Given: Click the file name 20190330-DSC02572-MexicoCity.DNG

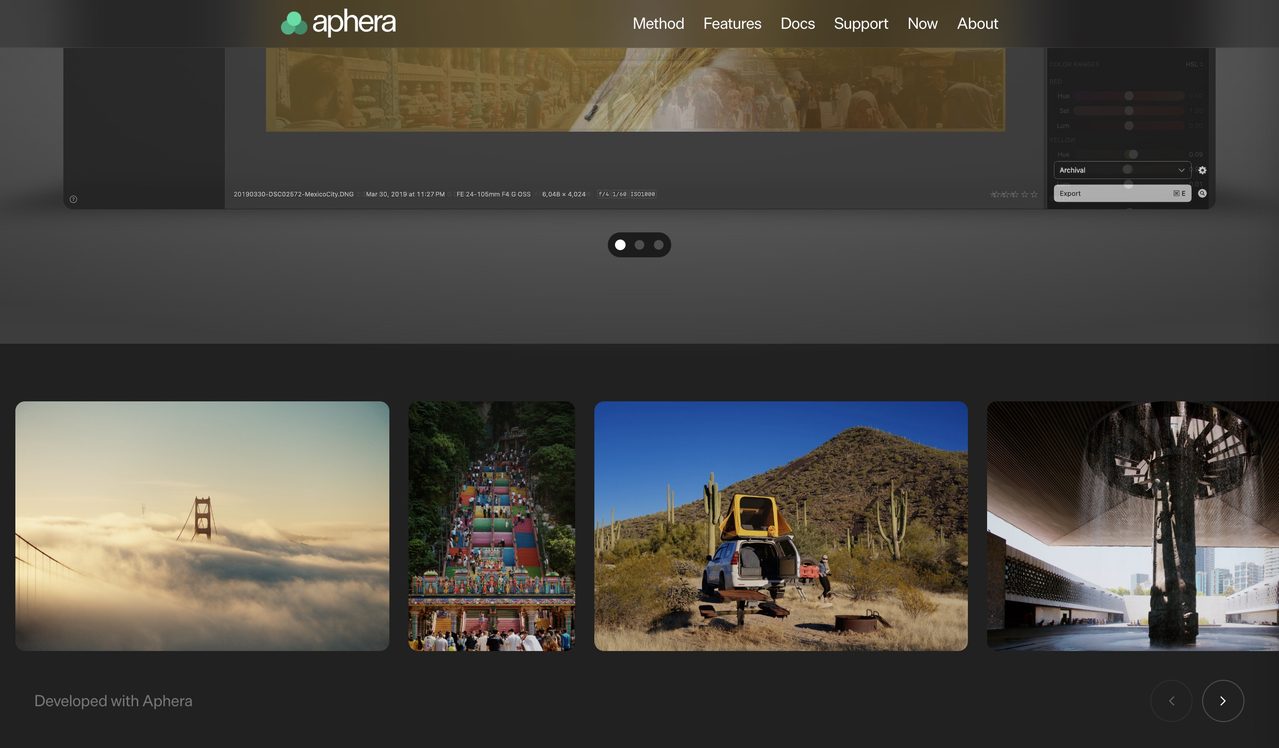Looking at the screenshot, I should pos(294,194).
